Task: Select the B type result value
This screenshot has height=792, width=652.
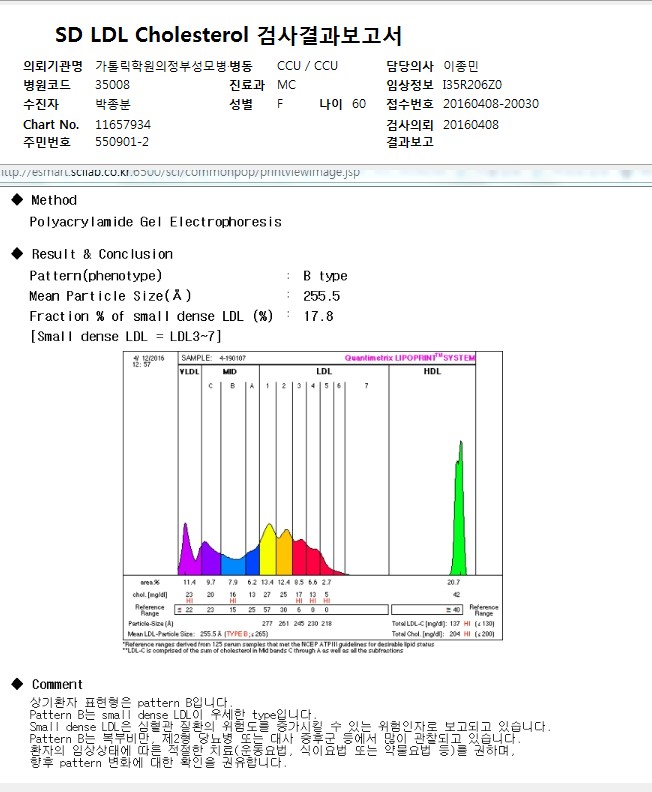Action: tap(325, 276)
